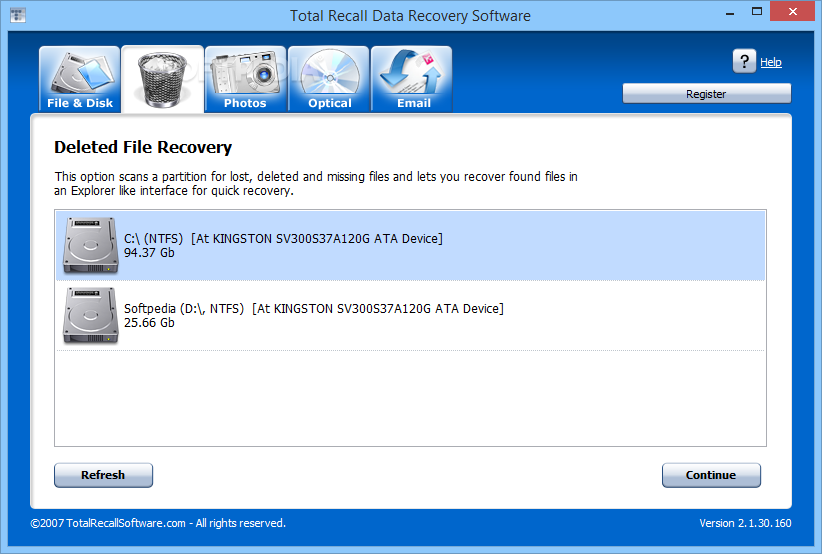
Task: Click the application icon in title bar
Action: pos(18,15)
